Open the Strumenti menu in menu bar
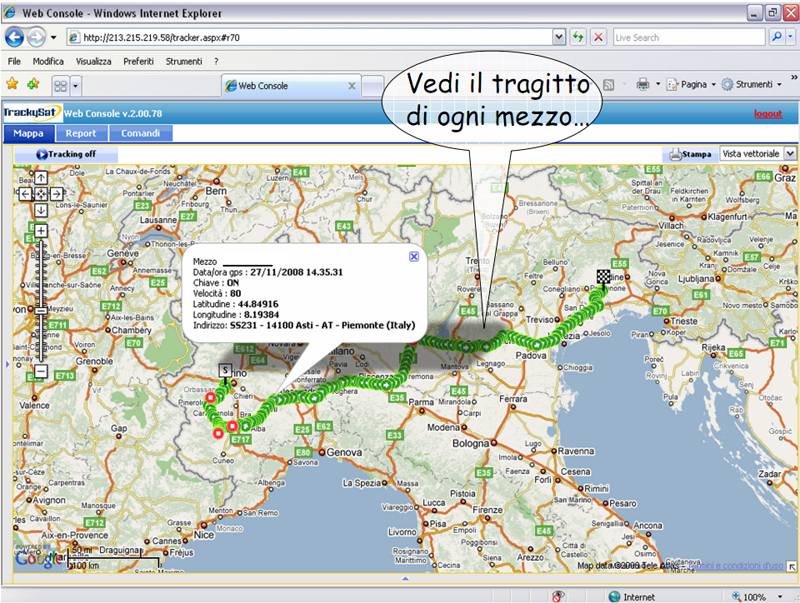This screenshot has width=800, height=603. coord(184,61)
